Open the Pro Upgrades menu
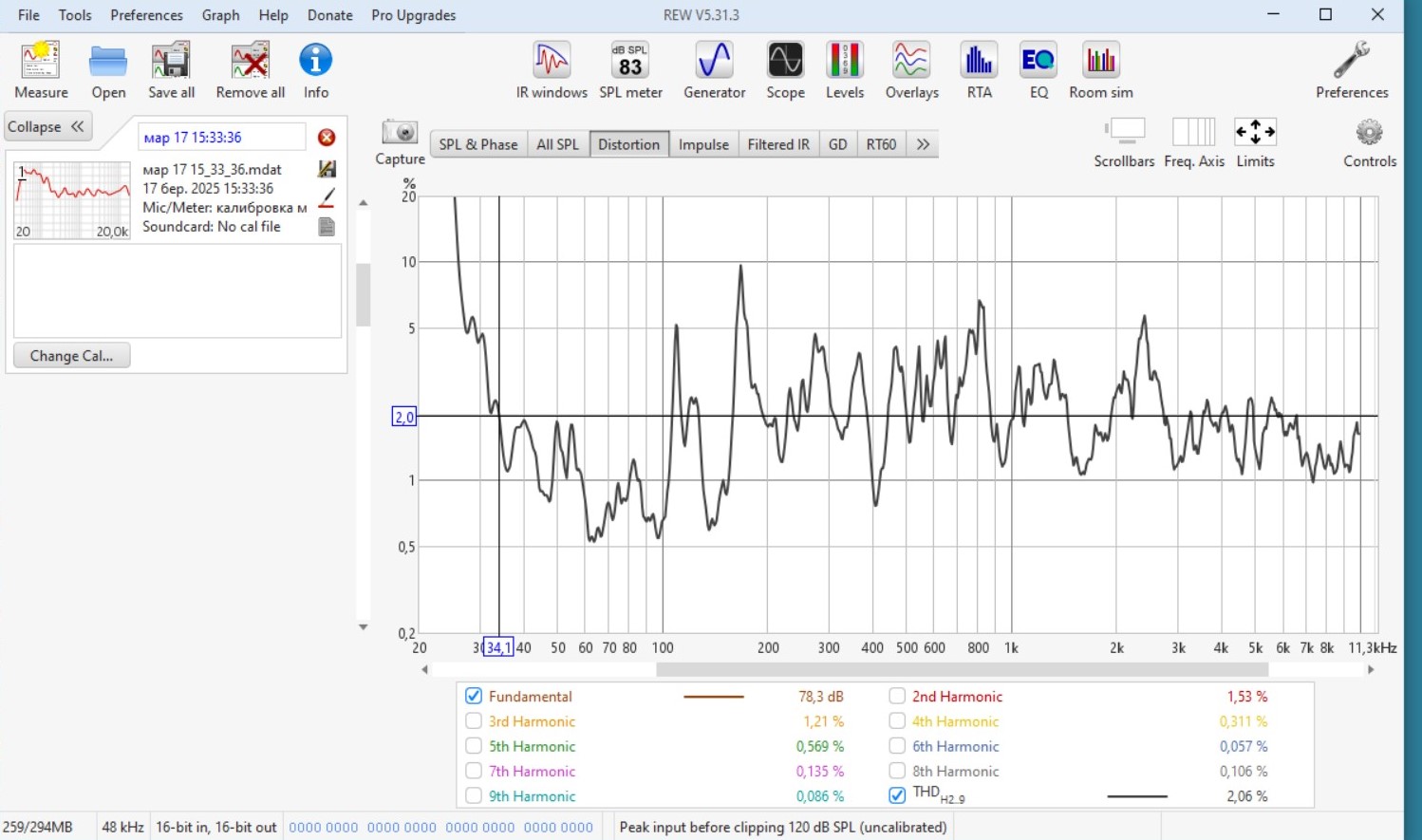This screenshot has height=840, width=1422. (413, 15)
